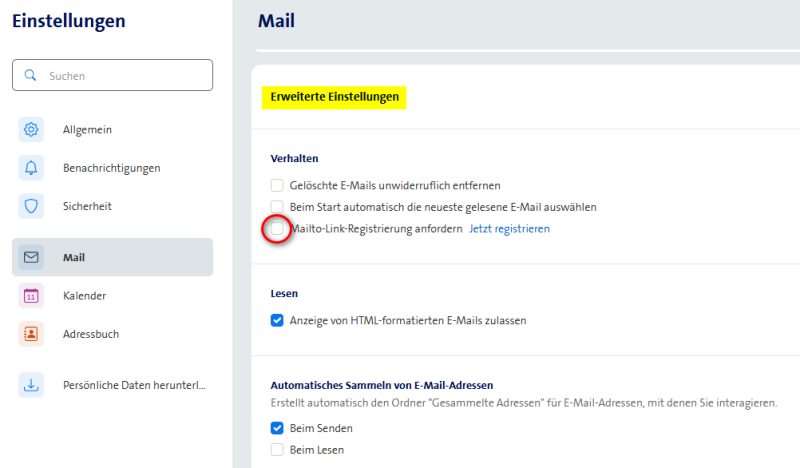The image size is (800, 468).
Task: Click the shield icon for Sicherheit
Action: pos(31,206)
